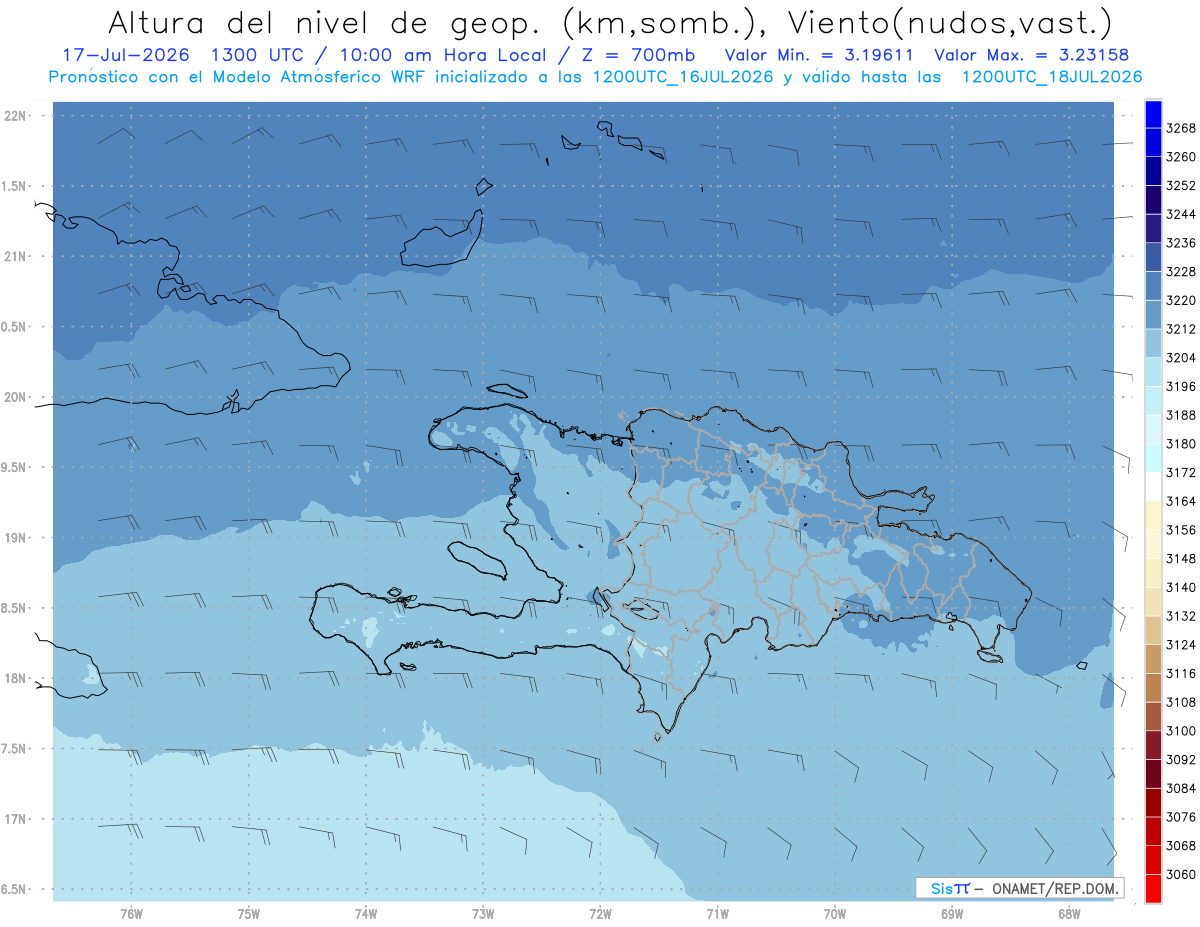Click the "19N" latitude label
The image size is (1200, 927).
tap(16, 538)
